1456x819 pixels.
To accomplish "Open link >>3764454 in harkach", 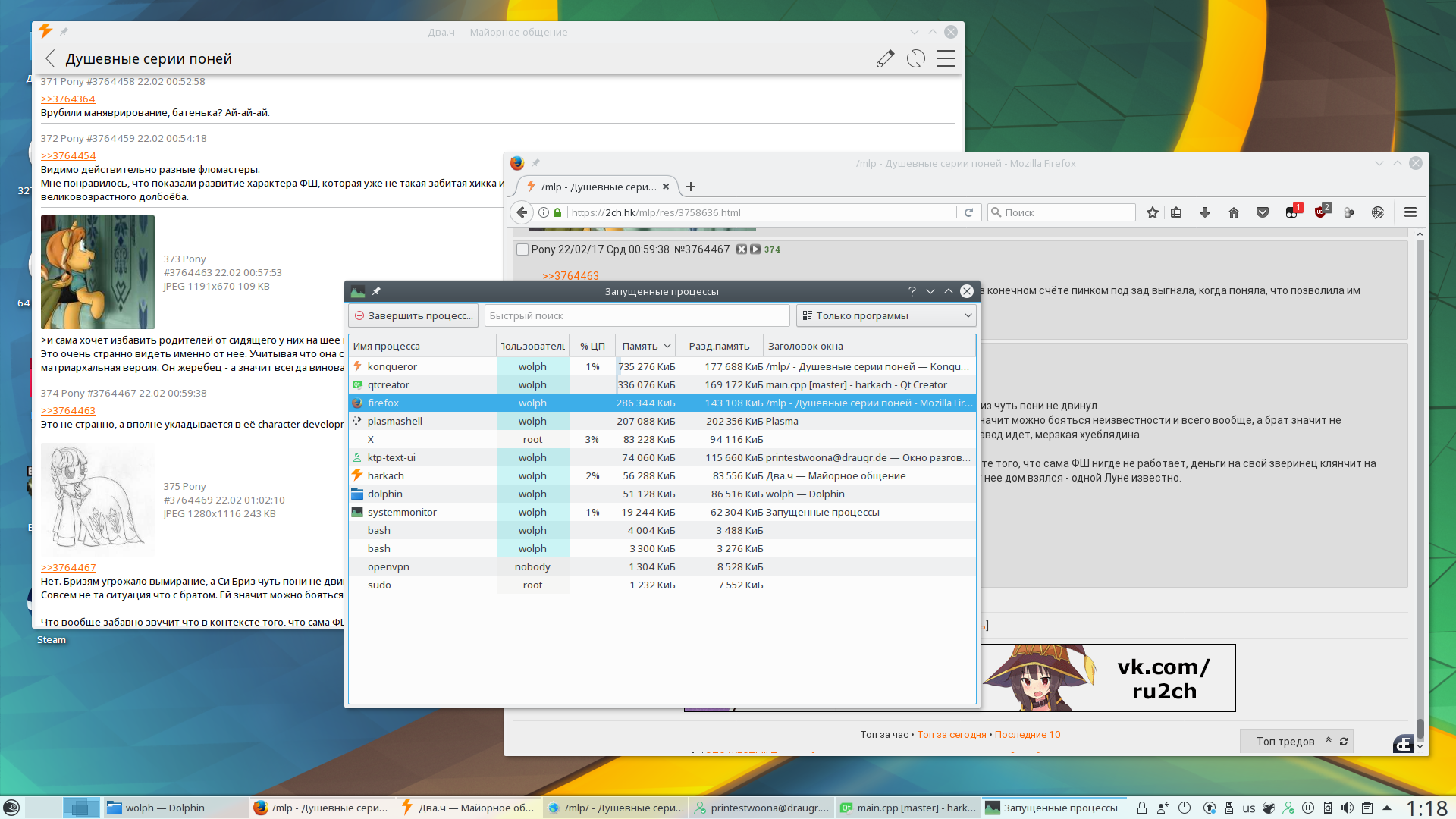I will pos(68,156).
